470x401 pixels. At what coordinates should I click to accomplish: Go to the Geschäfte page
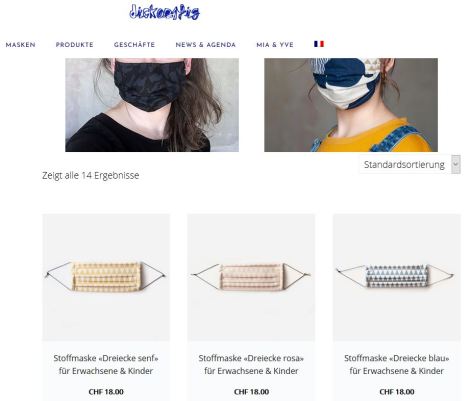[x=134, y=45]
